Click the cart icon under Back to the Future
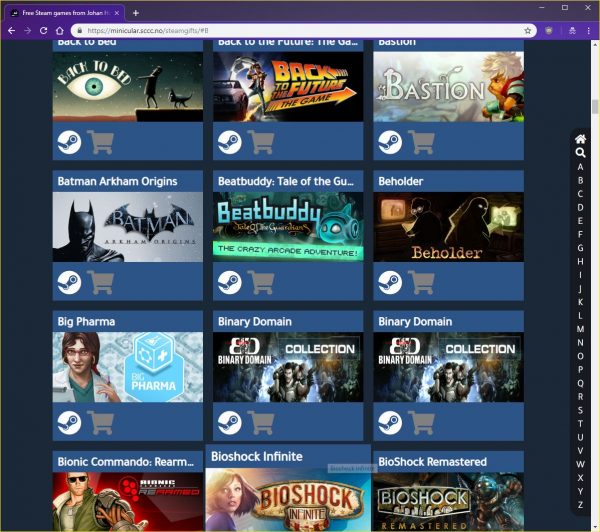The image size is (600, 532). point(261,142)
